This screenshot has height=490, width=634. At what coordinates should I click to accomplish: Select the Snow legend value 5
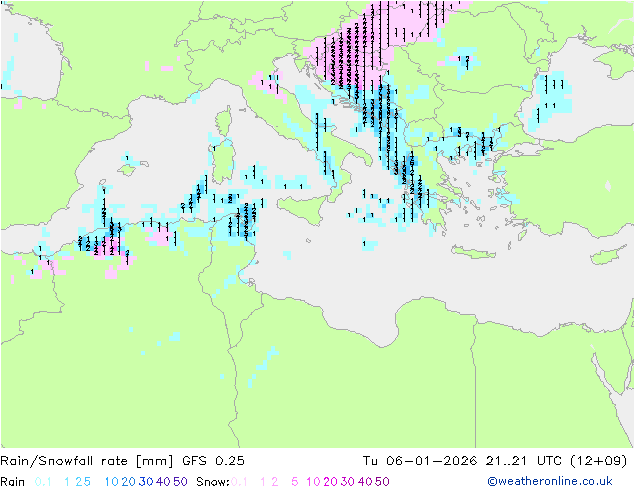(295, 482)
